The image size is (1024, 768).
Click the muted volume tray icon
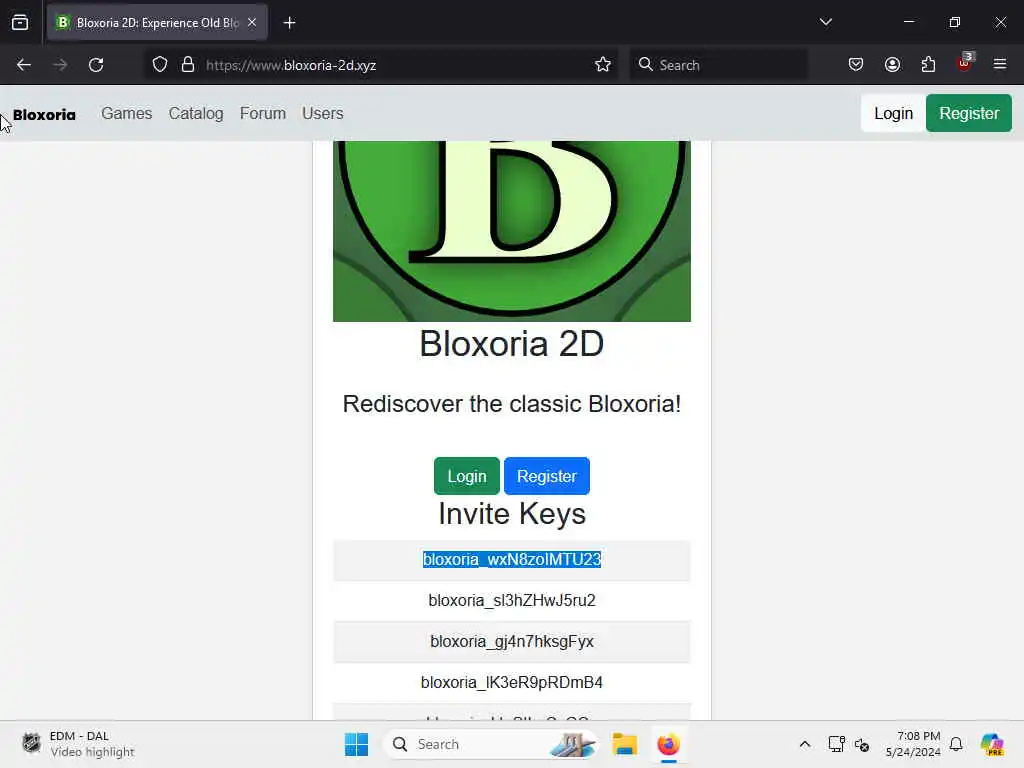pyautogui.click(x=862, y=744)
